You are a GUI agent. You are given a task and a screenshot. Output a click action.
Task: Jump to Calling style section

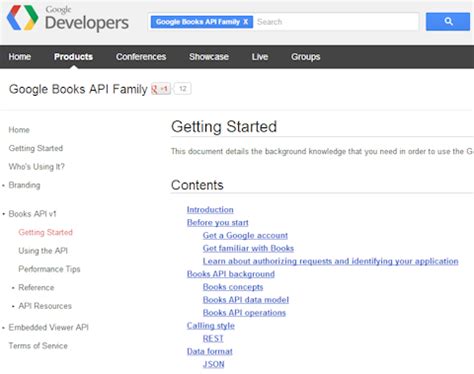[x=211, y=326]
